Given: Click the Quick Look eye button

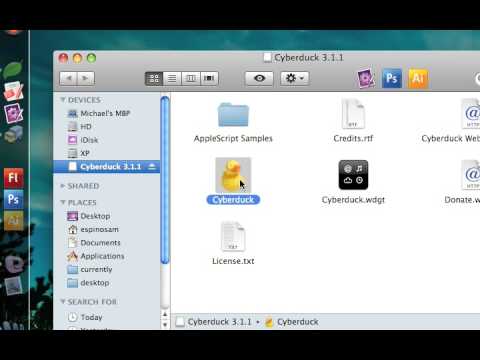Looking at the screenshot, I should pos(259,78).
